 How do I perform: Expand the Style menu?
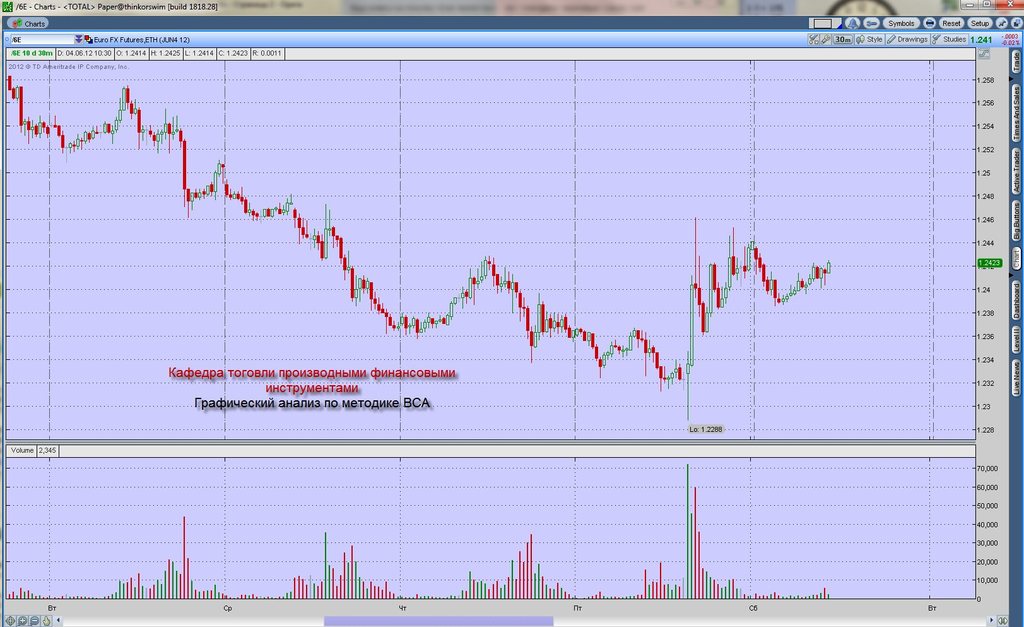(869, 39)
